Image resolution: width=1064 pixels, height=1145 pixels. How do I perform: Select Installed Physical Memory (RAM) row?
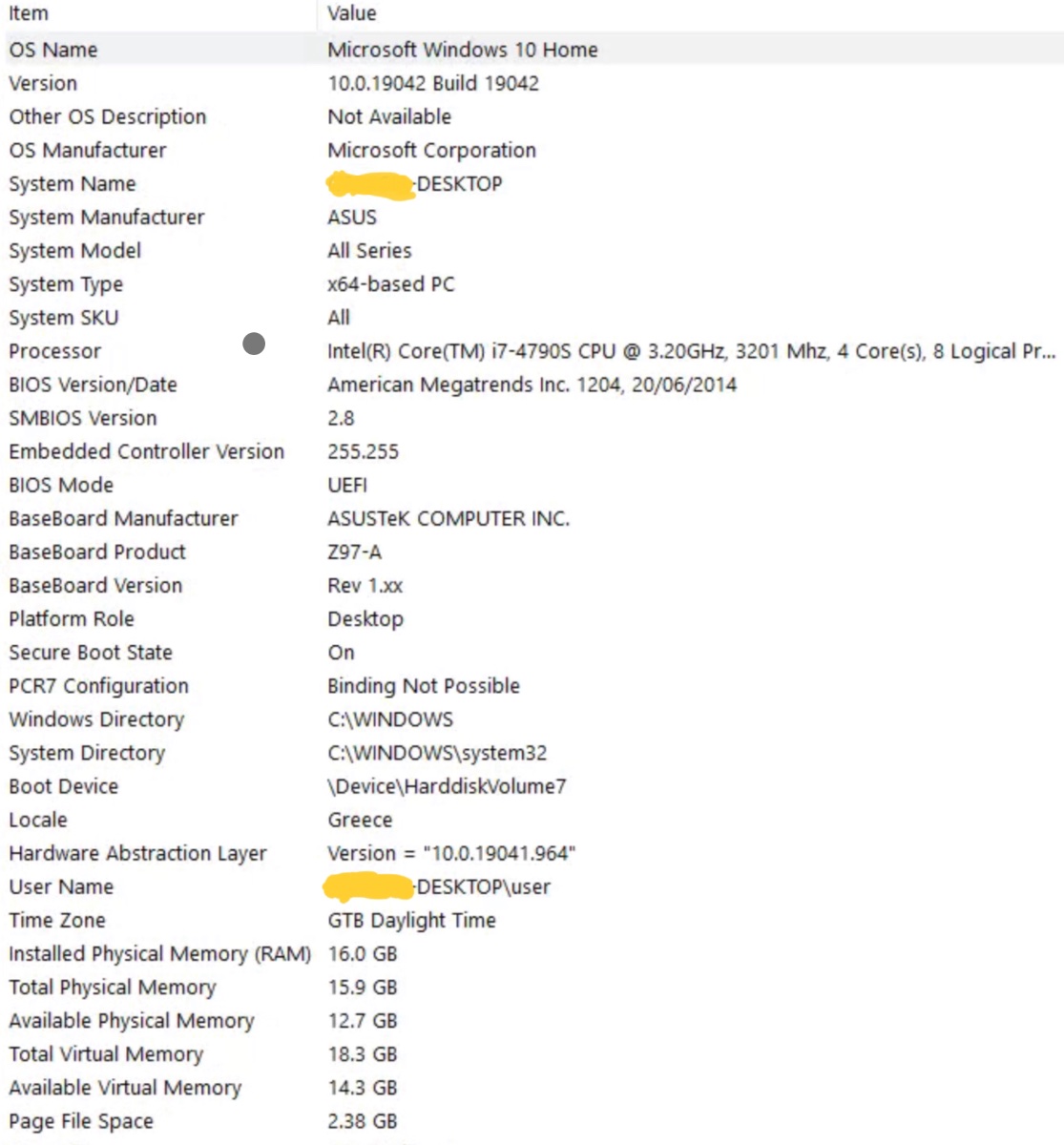coord(160,954)
